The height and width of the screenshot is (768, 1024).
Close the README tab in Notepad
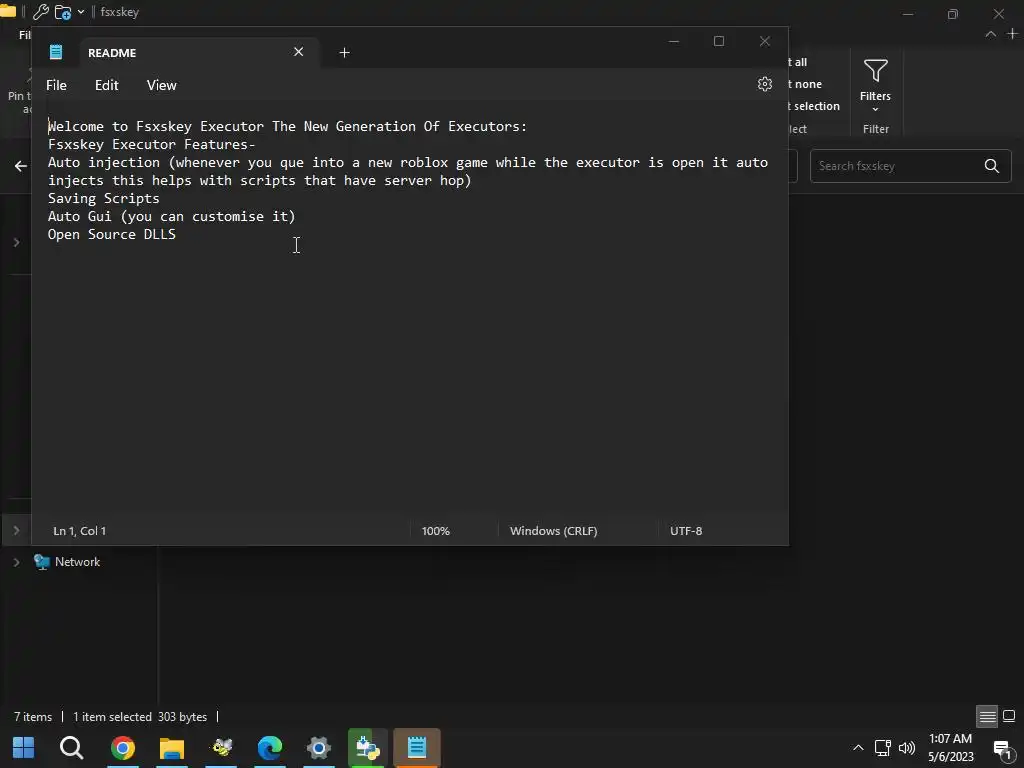[x=298, y=52]
